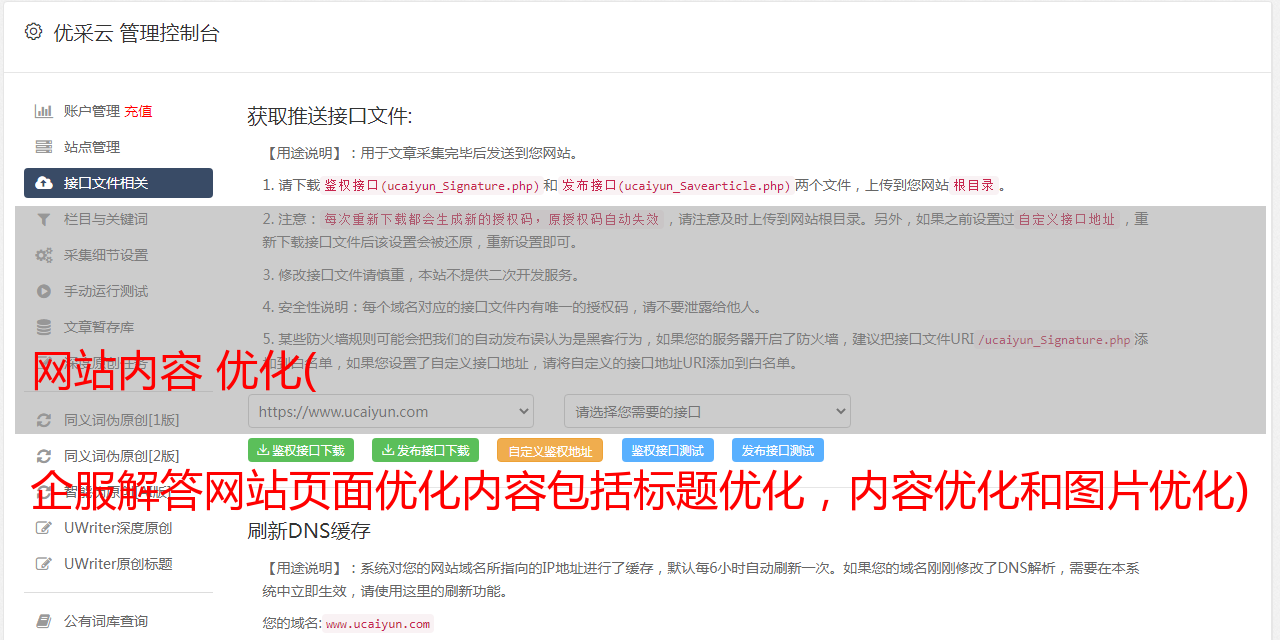Open UWriter原创标题
1280x640 pixels.
tap(118, 564)
